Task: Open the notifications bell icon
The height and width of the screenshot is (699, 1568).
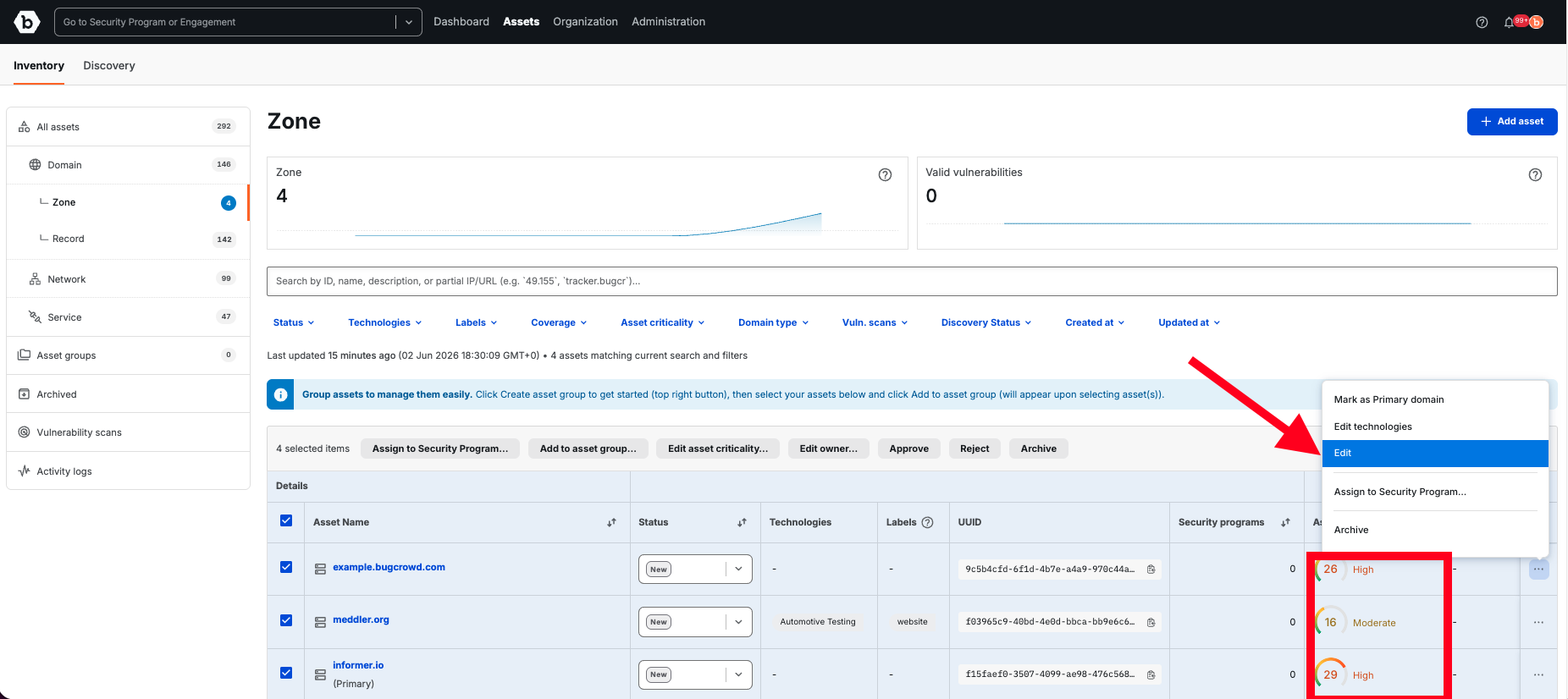Action: click(x=1509, y=22)
